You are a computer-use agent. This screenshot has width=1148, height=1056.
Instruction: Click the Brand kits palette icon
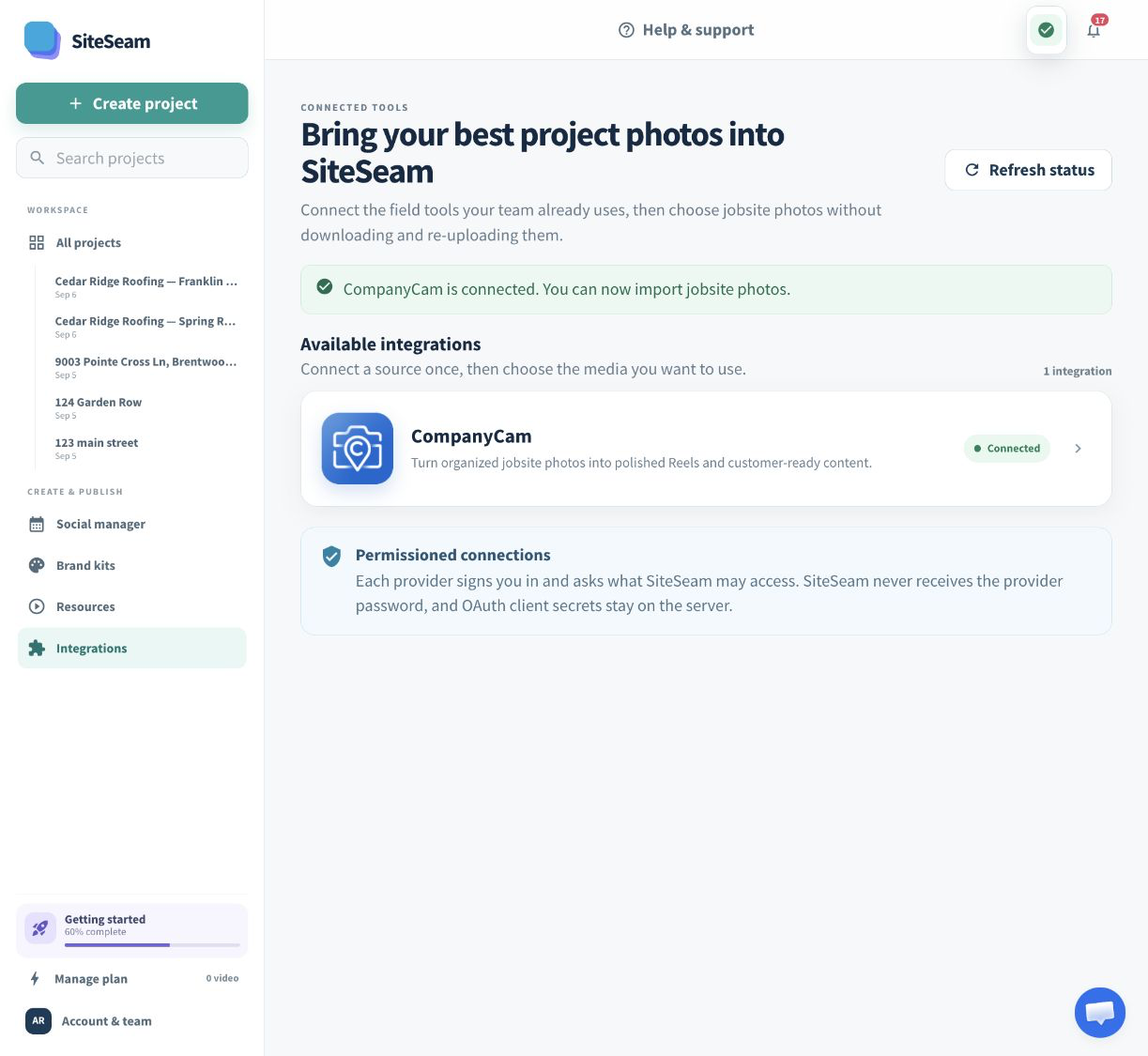coord(37,565)
